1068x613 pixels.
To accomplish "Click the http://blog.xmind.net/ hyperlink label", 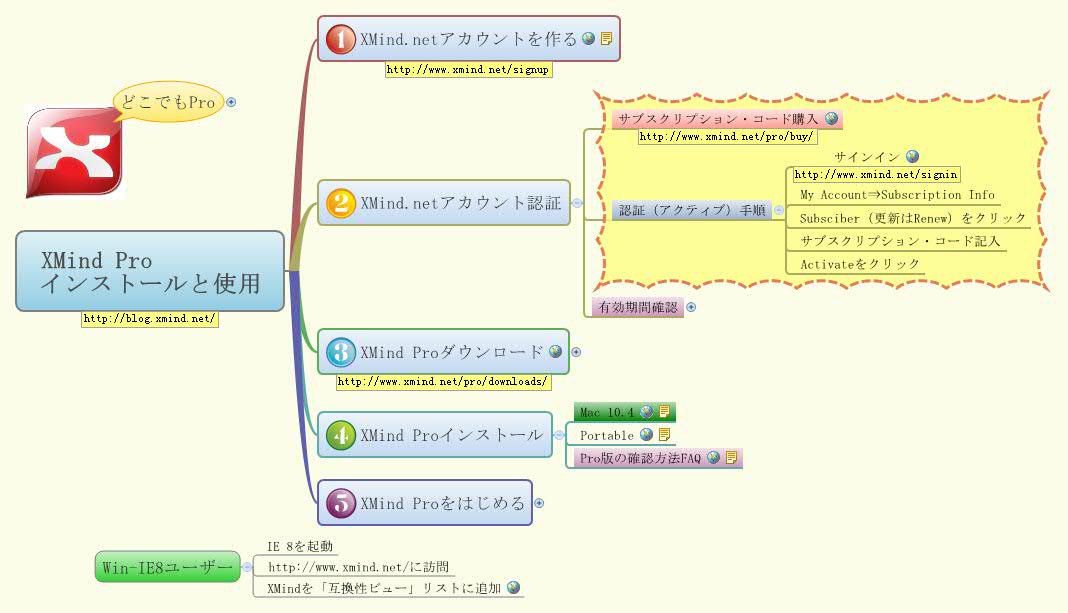I will 150,320.
